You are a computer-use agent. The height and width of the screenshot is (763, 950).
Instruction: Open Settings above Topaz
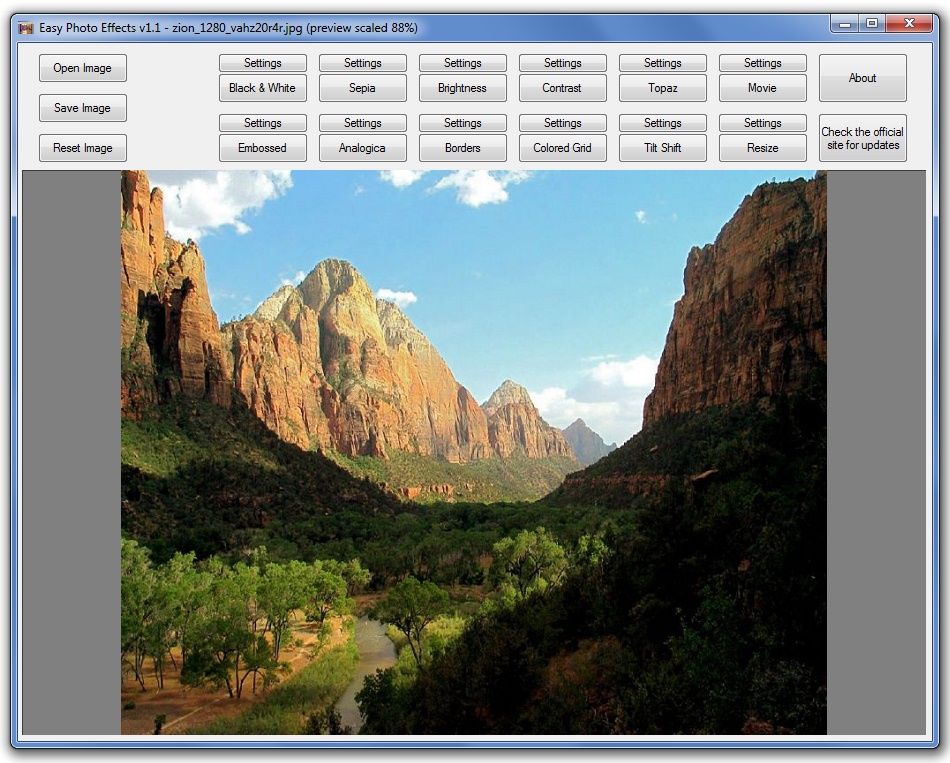click(662, 63)
